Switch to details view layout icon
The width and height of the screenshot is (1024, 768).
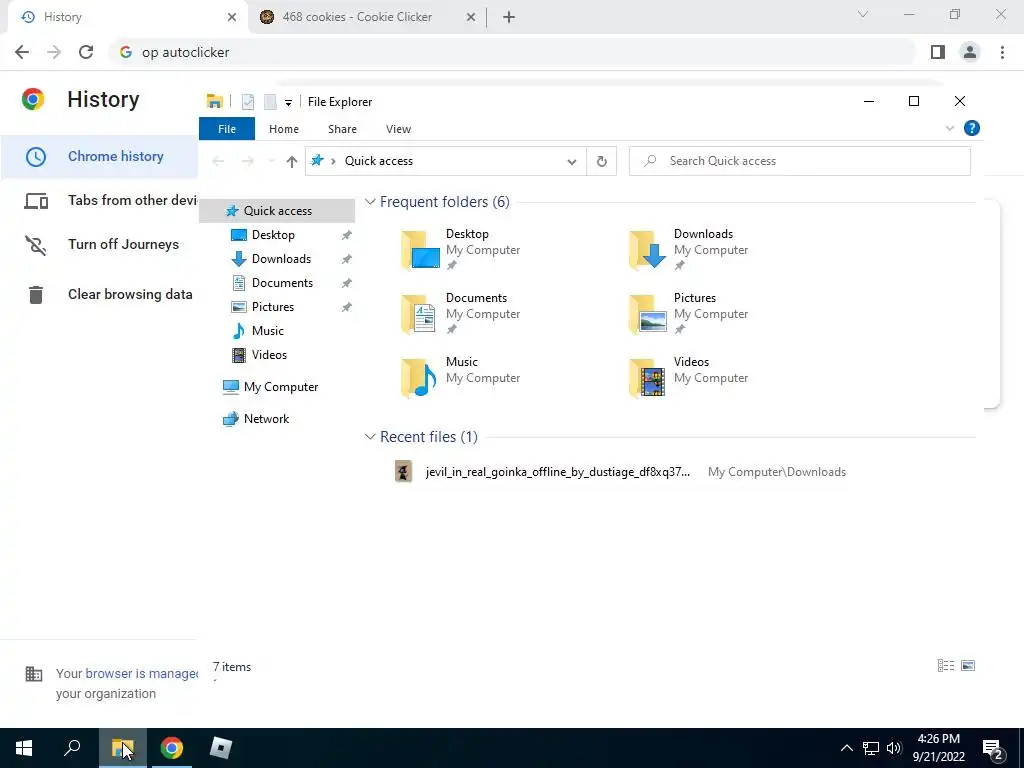click(x=946, y=665)
